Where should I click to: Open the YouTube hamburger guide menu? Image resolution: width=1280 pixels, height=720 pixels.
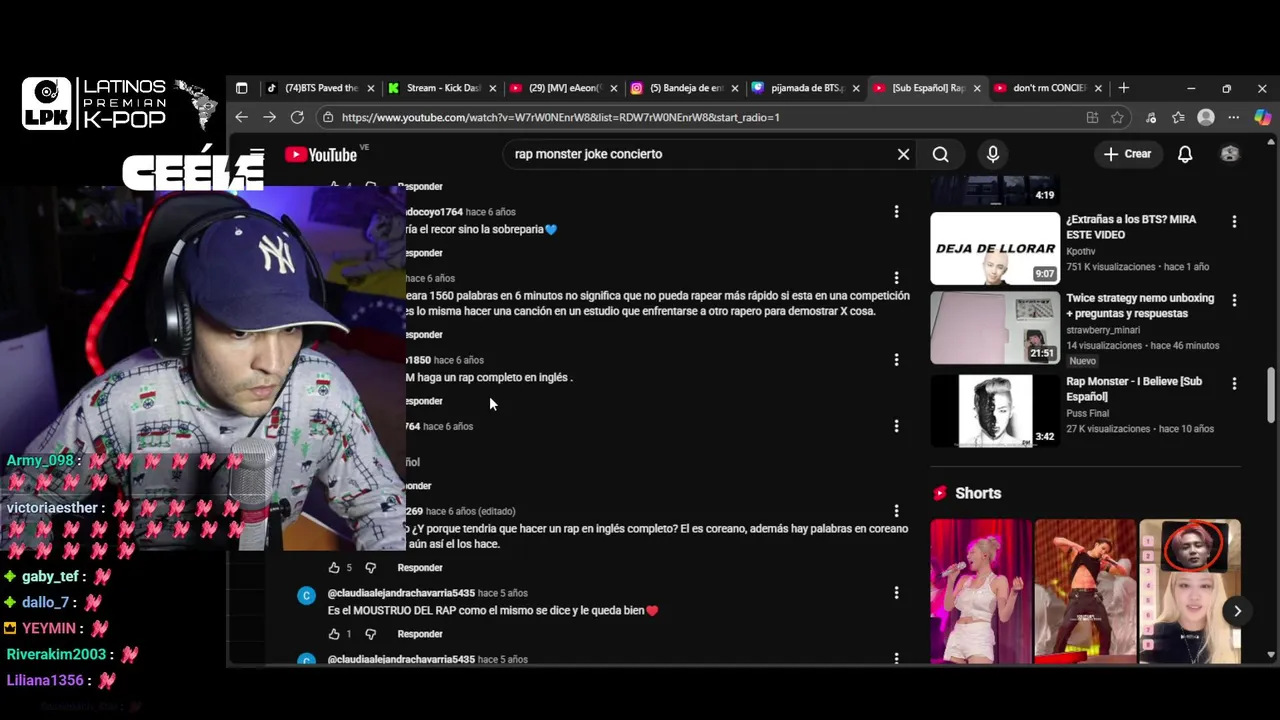click(x=257, y=154)
